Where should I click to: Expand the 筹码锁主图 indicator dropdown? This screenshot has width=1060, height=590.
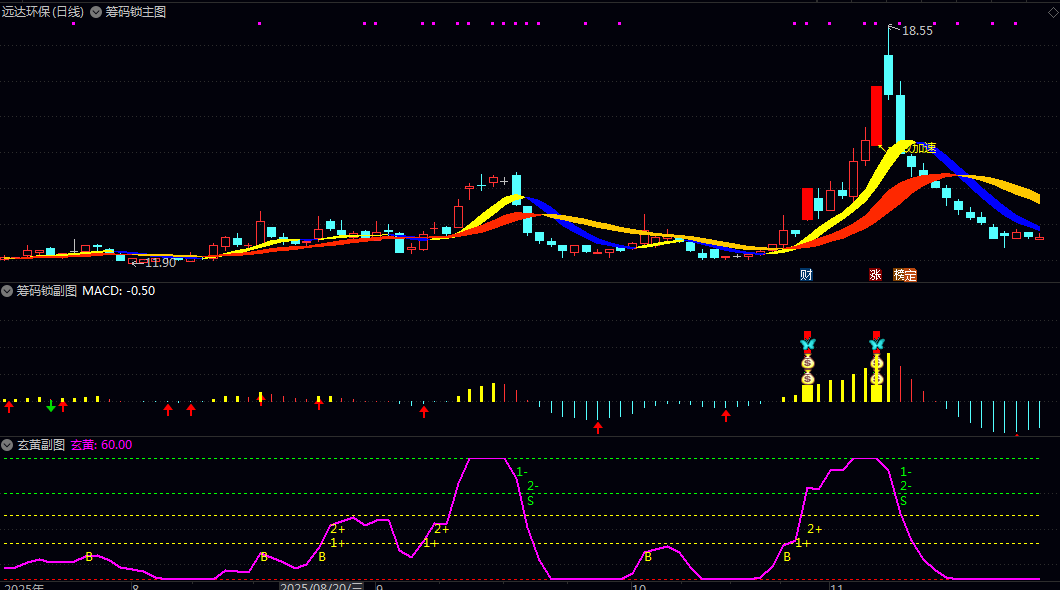point(96,12)
